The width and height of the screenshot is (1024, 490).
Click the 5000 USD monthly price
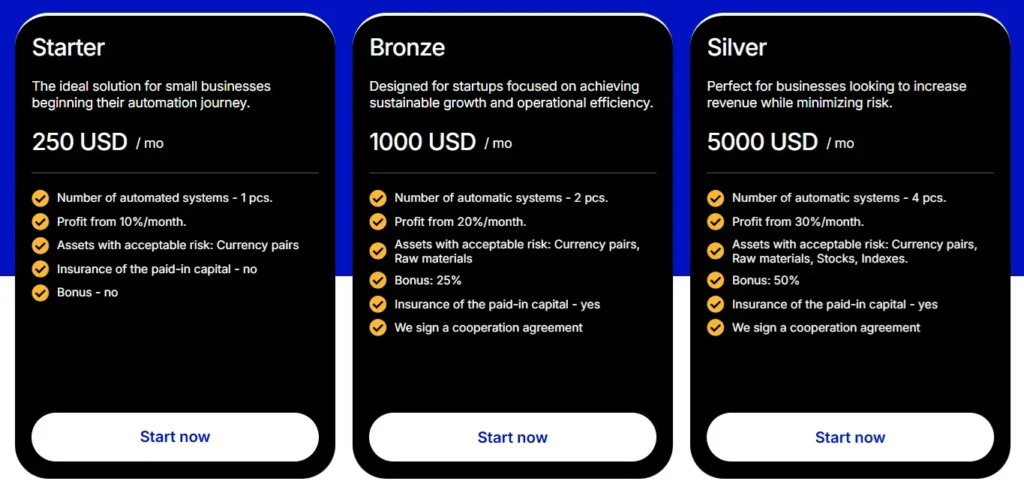(762, 142)
